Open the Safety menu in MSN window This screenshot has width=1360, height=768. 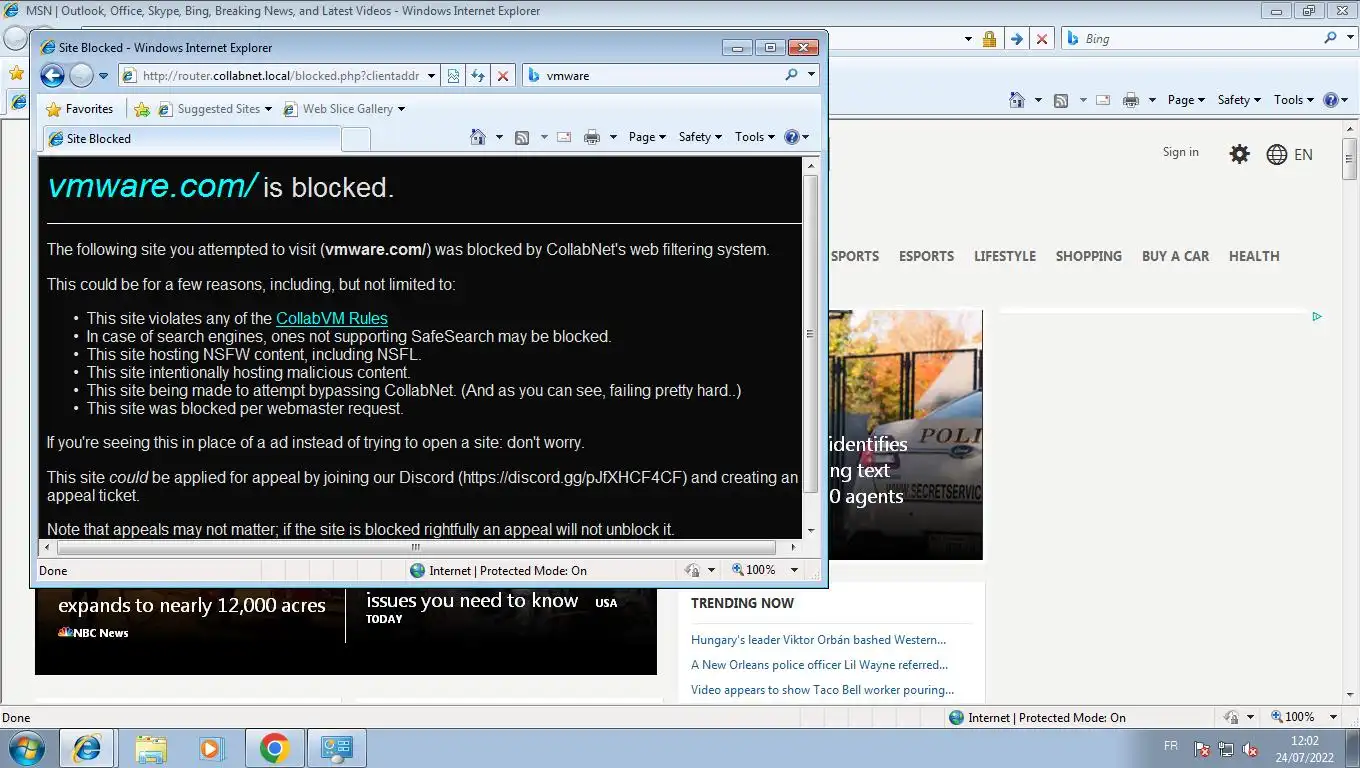pos(1239,100)
